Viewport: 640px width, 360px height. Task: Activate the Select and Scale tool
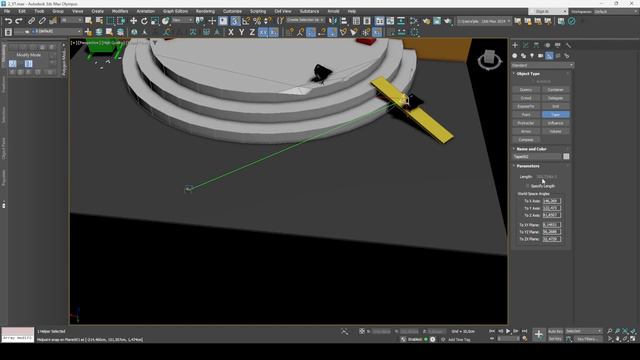(x=155, y=21)
